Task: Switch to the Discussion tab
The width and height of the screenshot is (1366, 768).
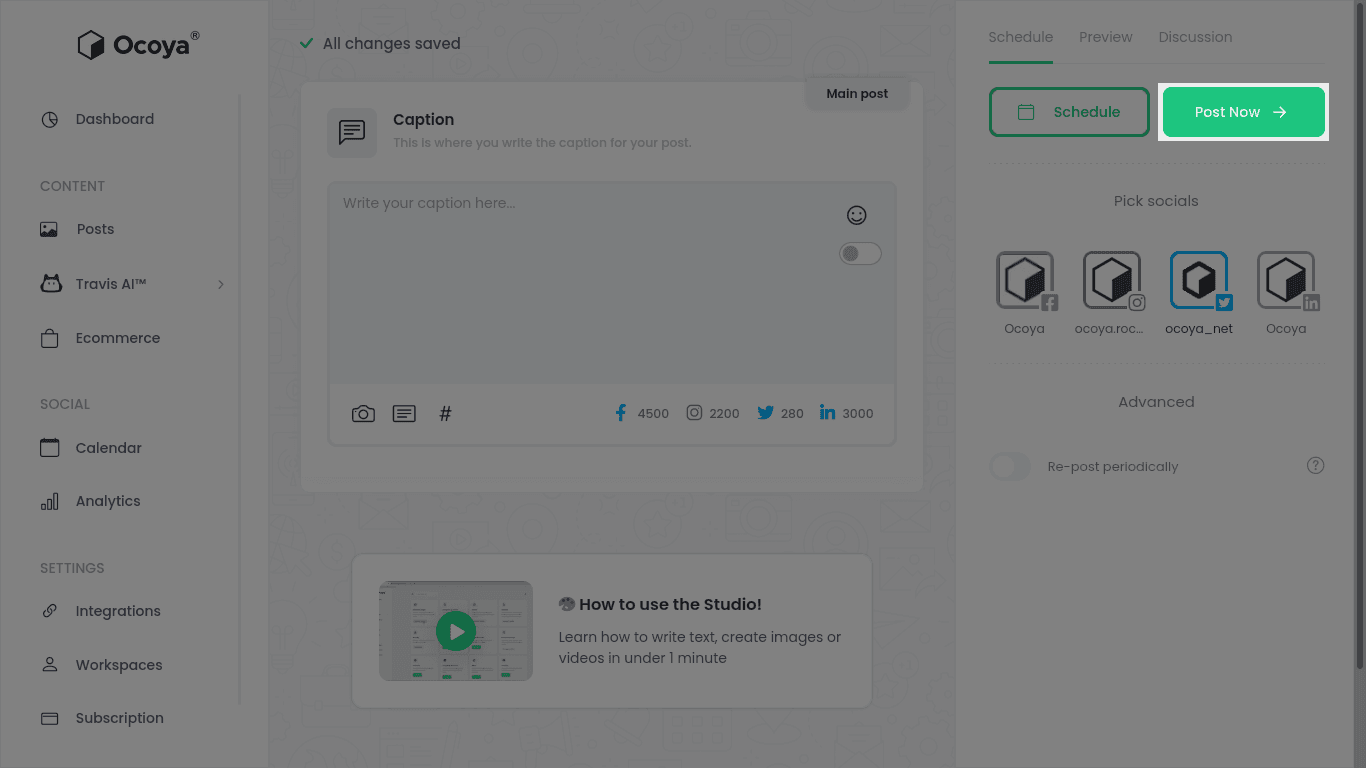Action: 1195,37
